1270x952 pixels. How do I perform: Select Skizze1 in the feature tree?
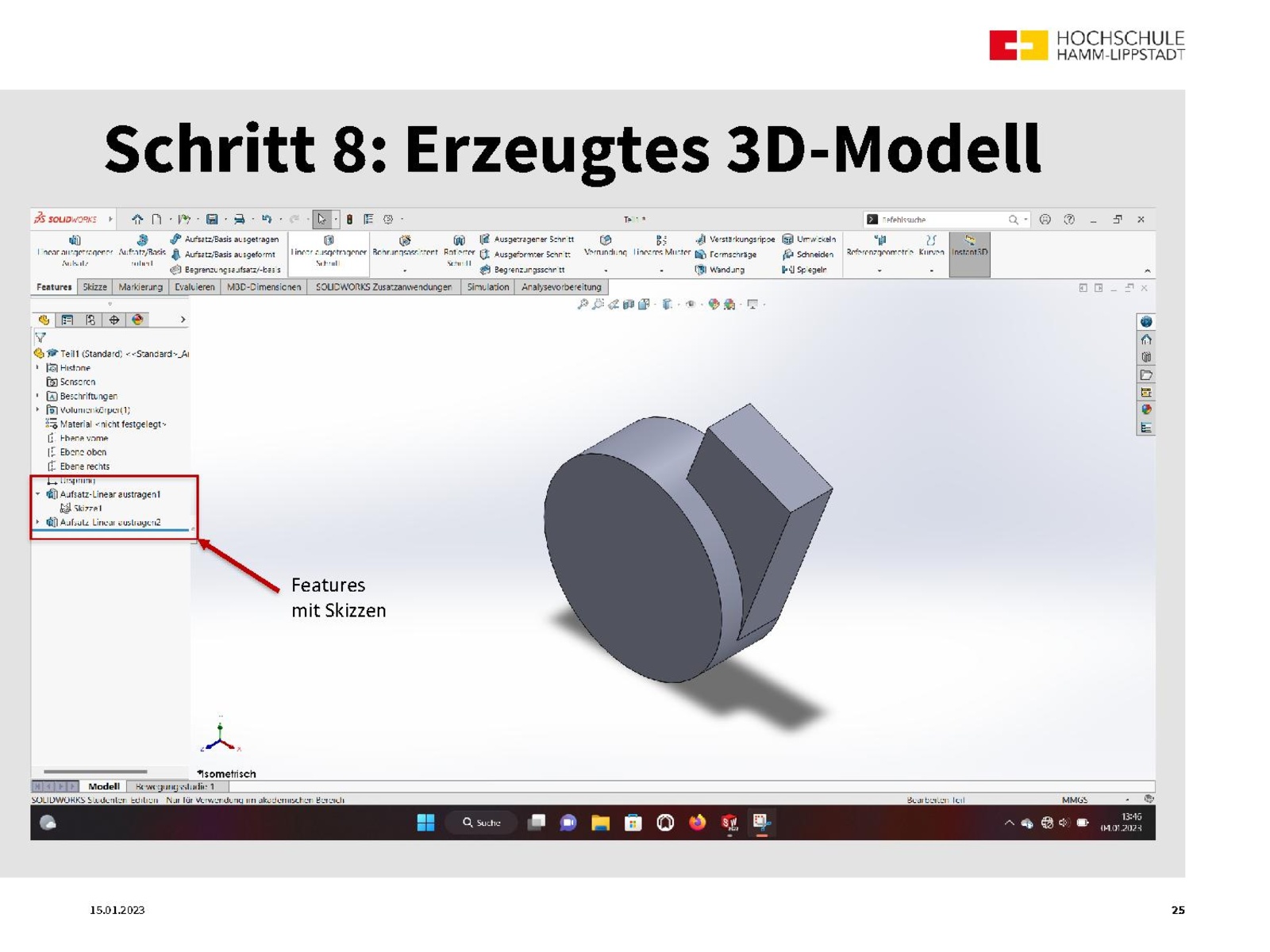click(87, 508)
